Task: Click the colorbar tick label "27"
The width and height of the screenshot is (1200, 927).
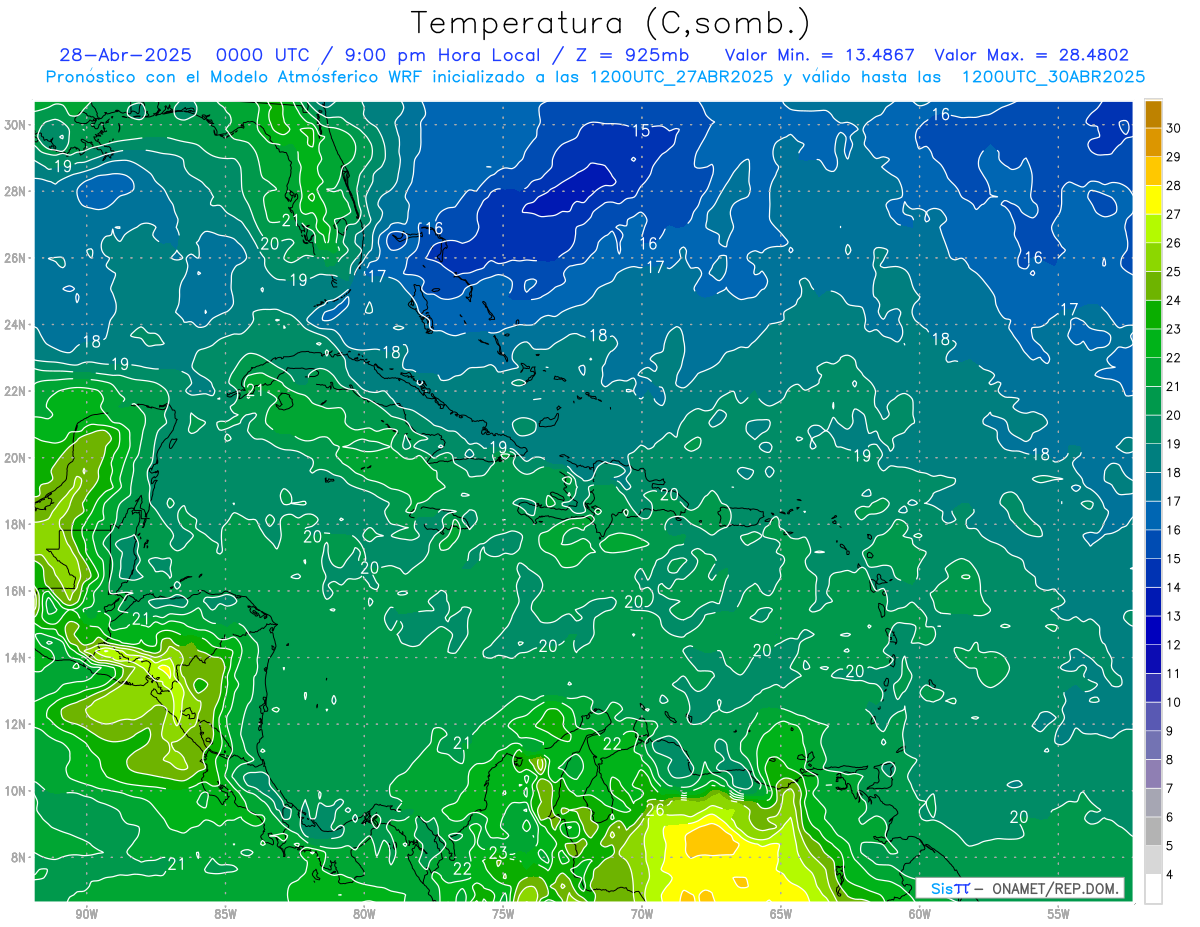Action: pos(1174,214)
